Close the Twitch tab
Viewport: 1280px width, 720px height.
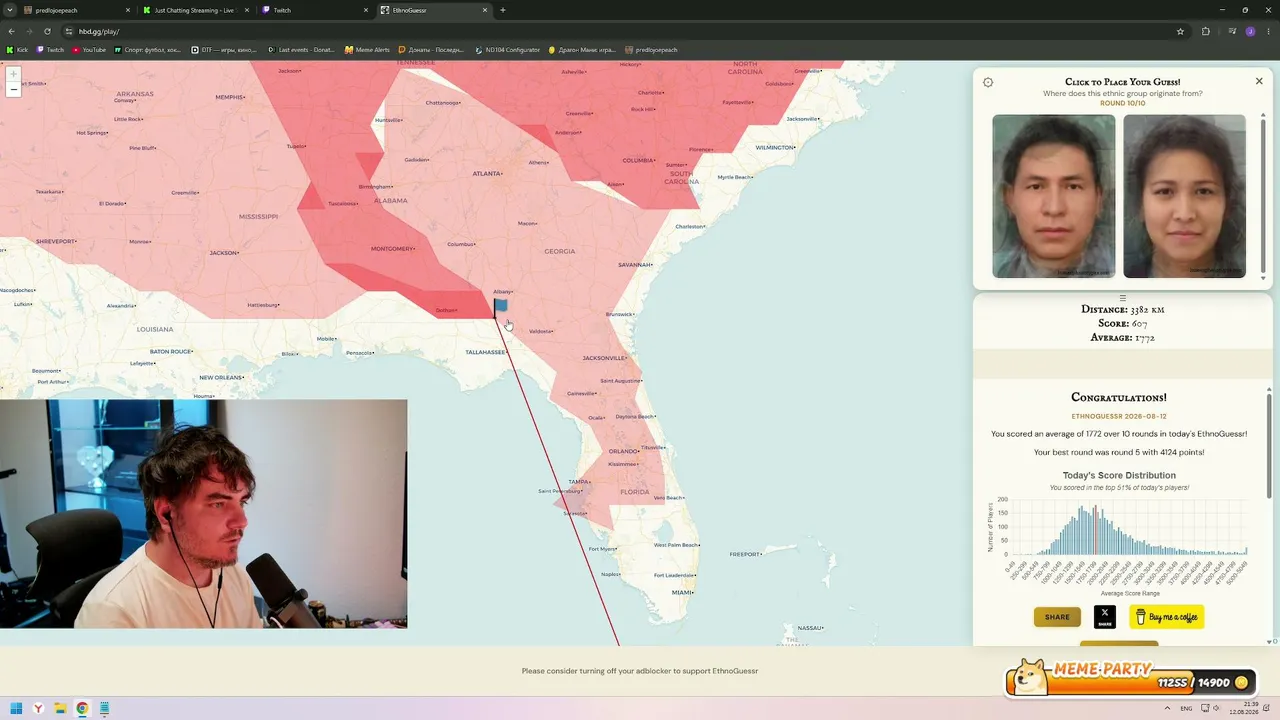(x=367, y=10)
